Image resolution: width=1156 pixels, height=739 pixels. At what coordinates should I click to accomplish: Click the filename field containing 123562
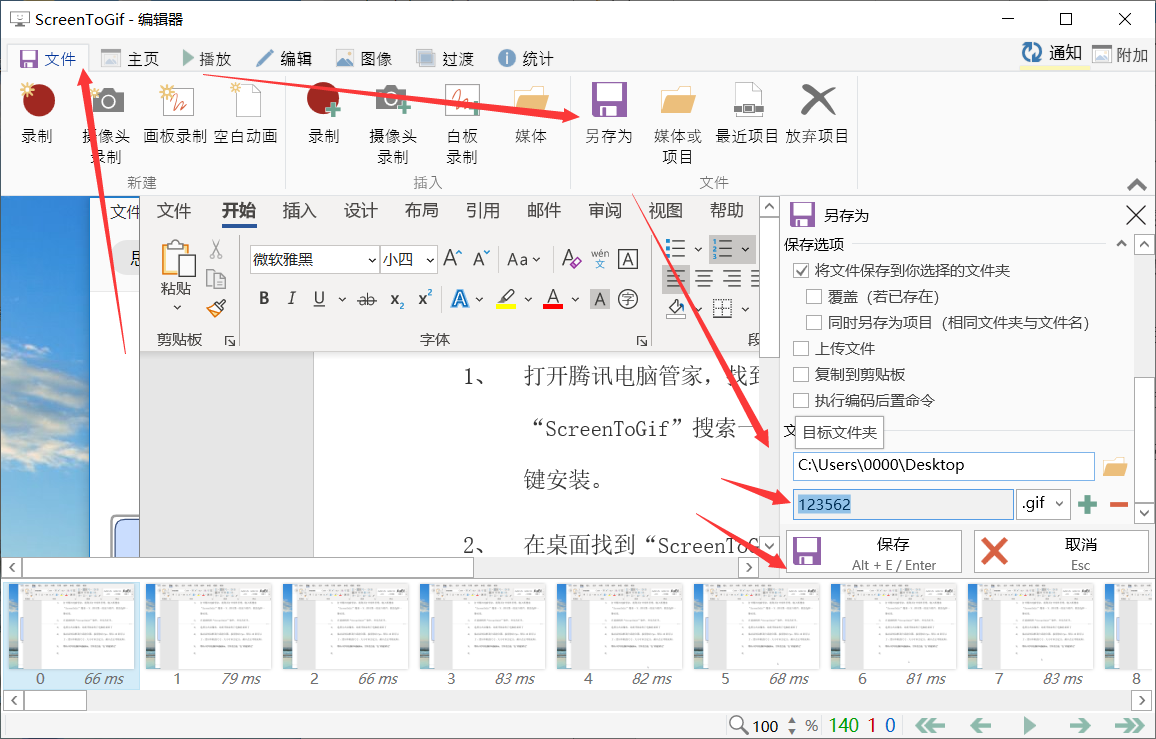pos(903,504)
